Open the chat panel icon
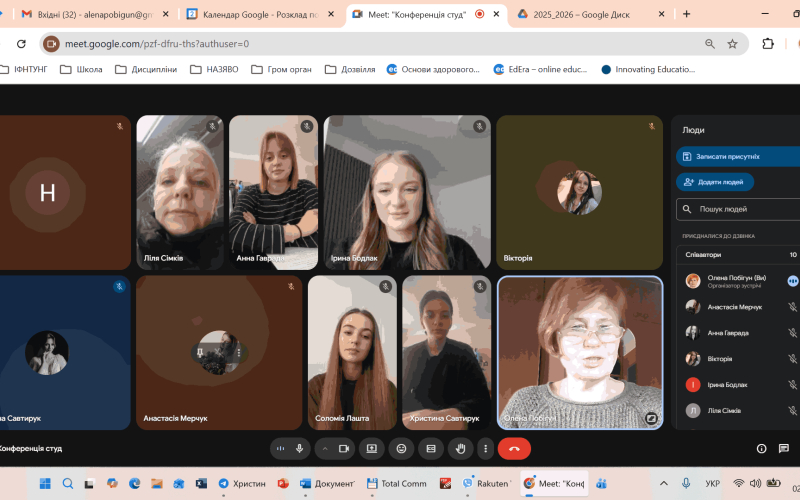Screen dimensions: 800x500 coord(786,449)
